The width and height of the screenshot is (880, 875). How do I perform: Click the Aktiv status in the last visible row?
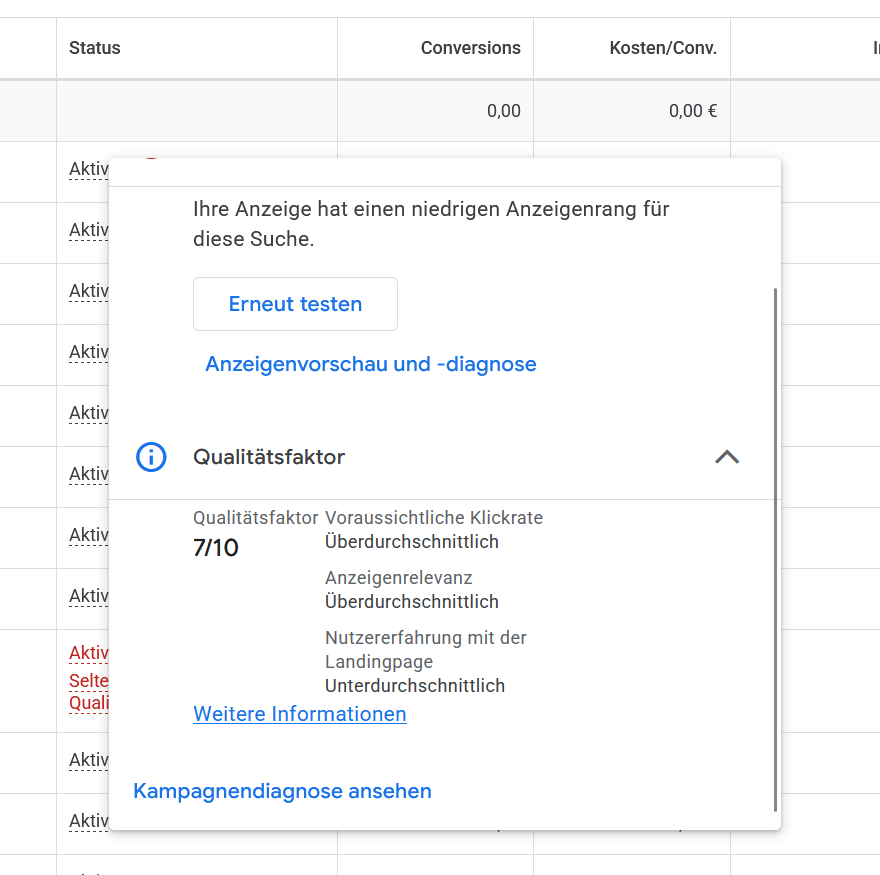coord(88,820)
